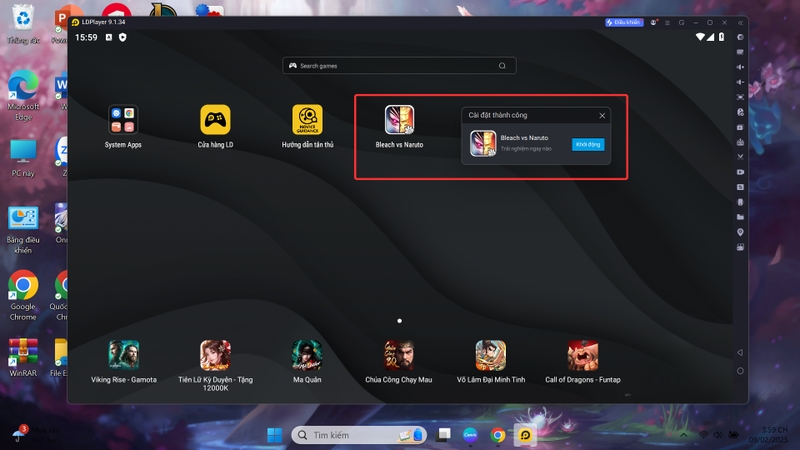Viewport: 800px width, 450px height.
Task: Click the home page indicator dot
Action: 399,321
